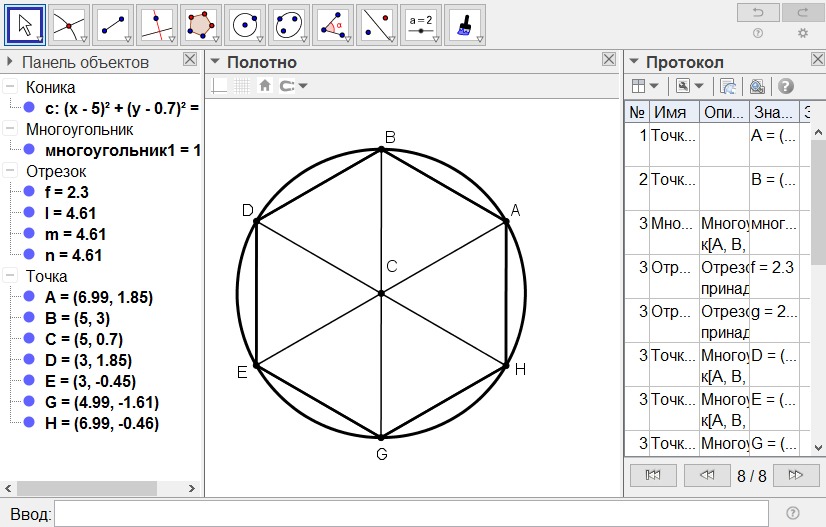Step back one construction step
The height and width of the screenshot is (527, 826).
tap(707, 474)
